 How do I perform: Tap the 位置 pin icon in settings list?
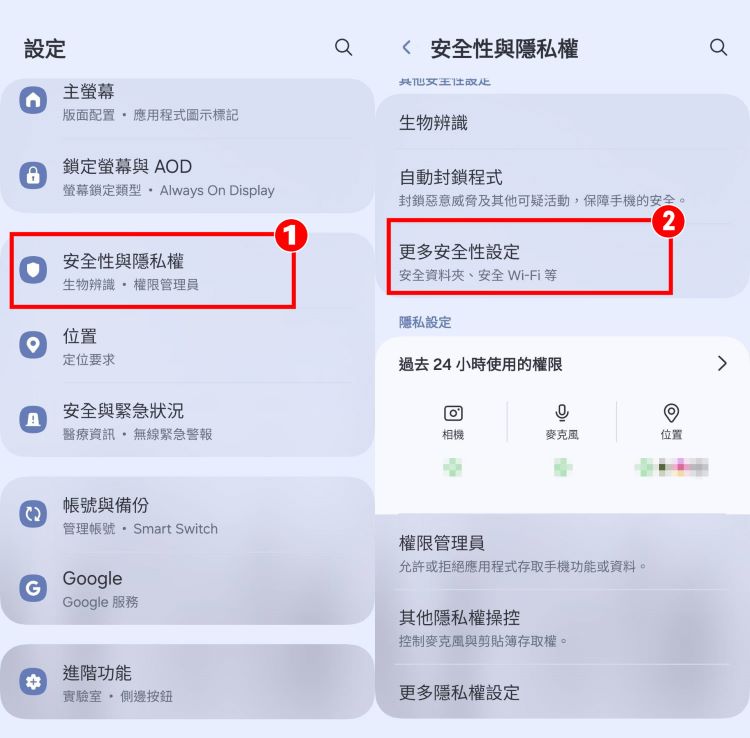[33, 344]
